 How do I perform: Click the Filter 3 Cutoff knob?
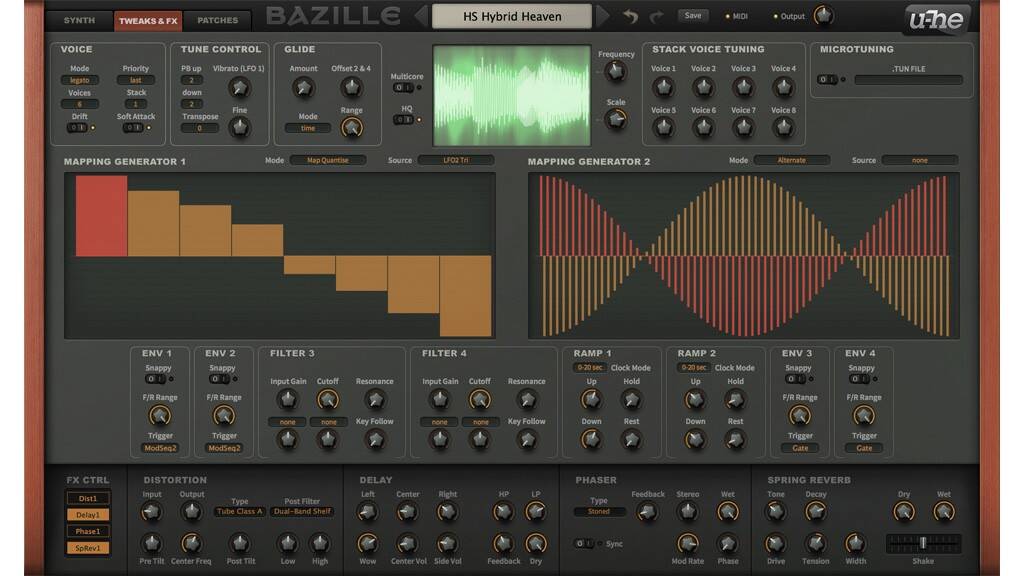point(328,399)
